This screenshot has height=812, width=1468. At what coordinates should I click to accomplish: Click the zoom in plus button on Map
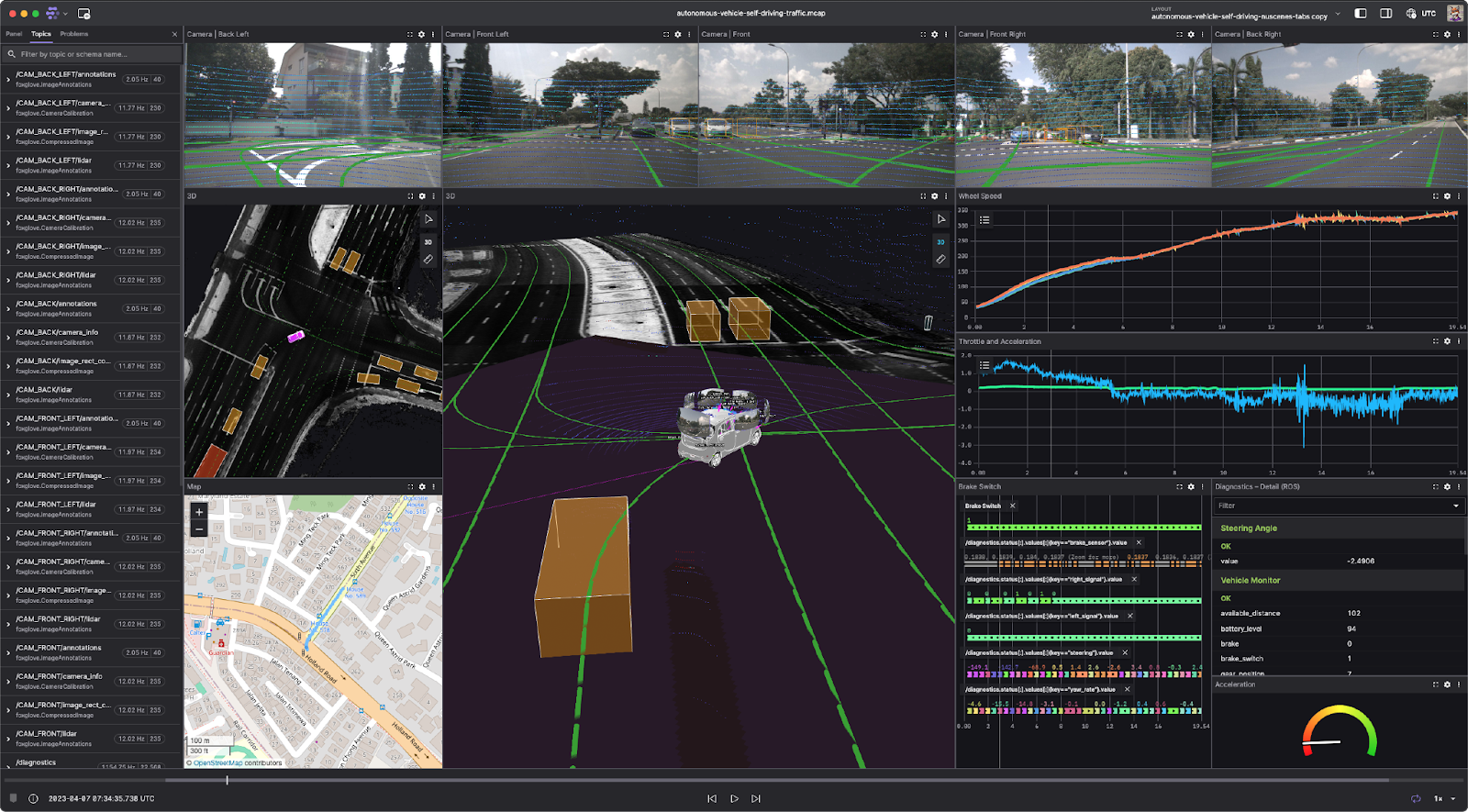click(x=199, y=512)
